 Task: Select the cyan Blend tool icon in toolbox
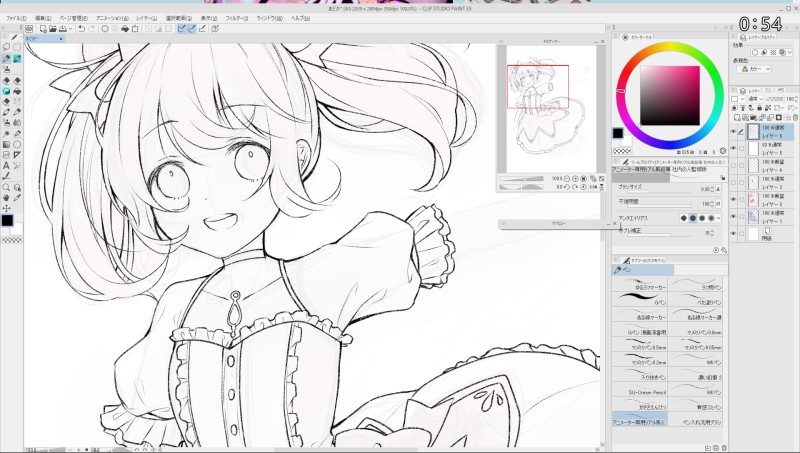[x=7, y=91]
